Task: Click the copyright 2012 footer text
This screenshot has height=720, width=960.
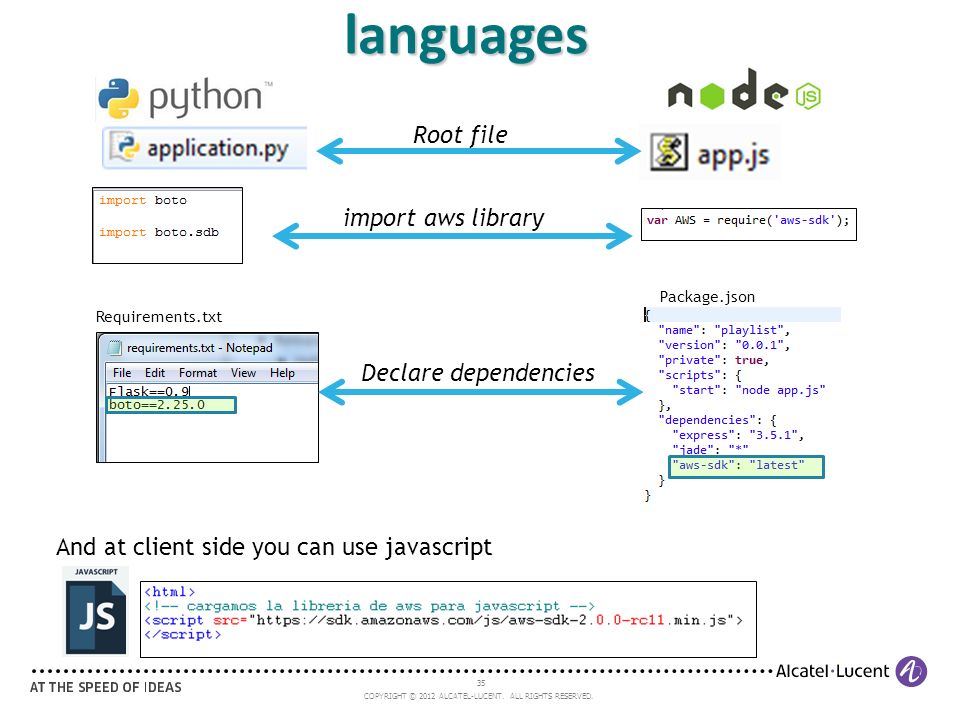Action: click(478, 696)
